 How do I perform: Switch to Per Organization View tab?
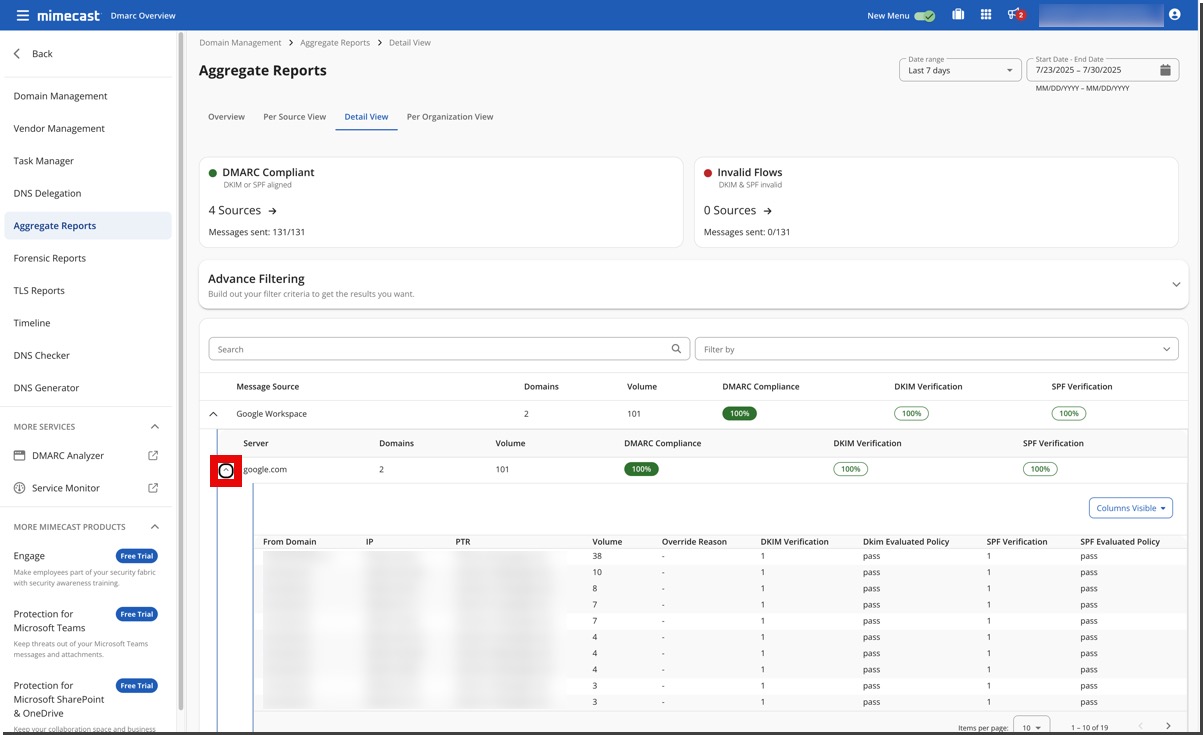click(450, 117)
